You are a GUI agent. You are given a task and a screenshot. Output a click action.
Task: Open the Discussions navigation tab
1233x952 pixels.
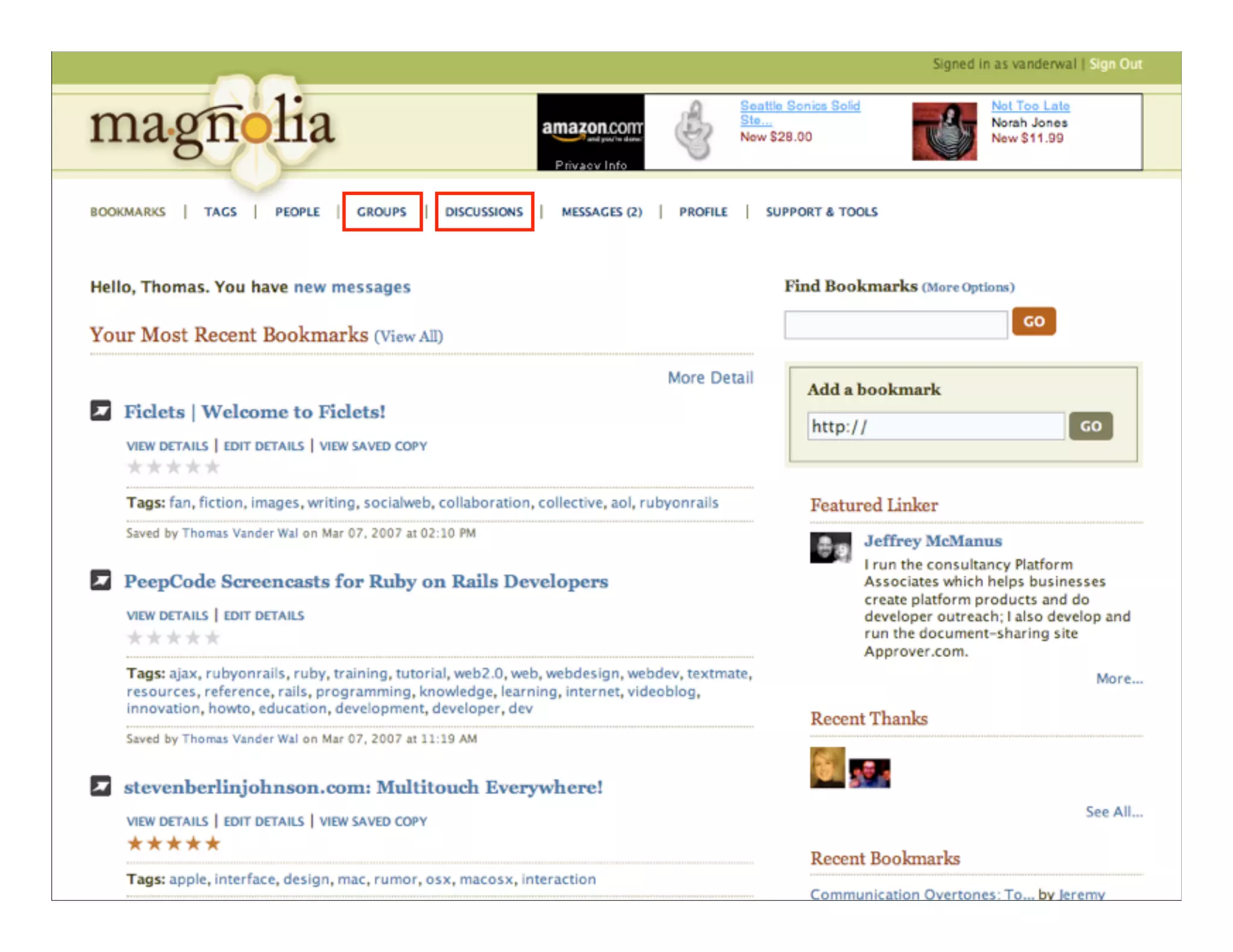tap(484, 212)
